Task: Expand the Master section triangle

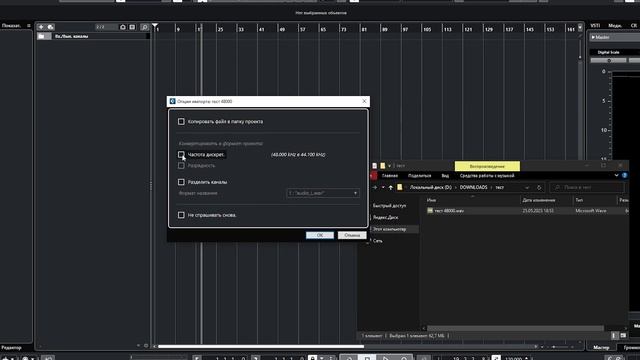Action: [593, 37]
